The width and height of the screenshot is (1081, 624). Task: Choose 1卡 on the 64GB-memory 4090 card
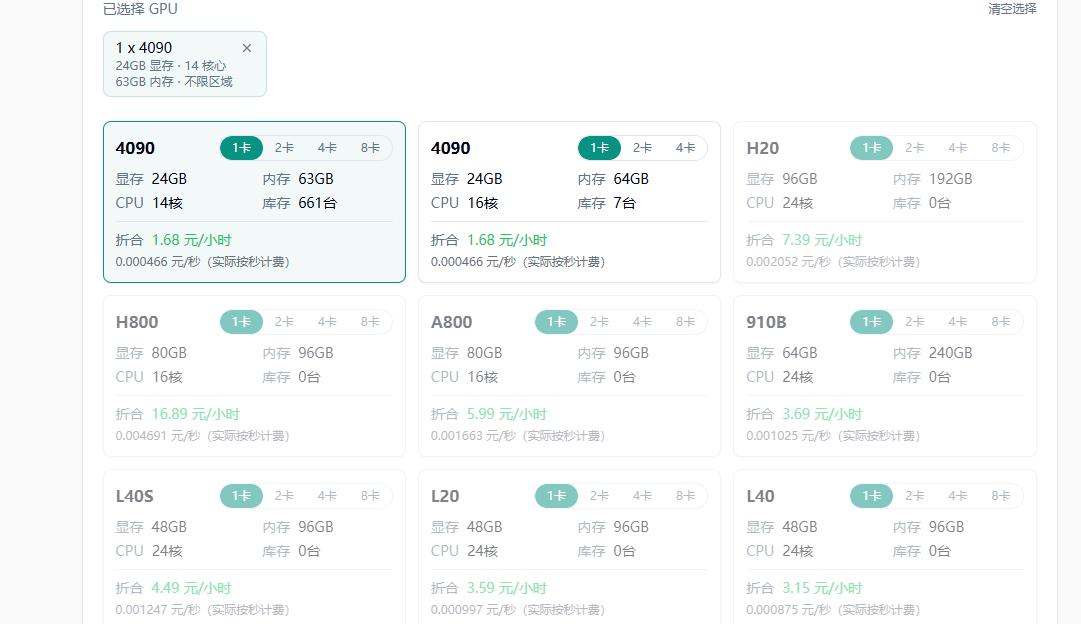coord(599,148)
